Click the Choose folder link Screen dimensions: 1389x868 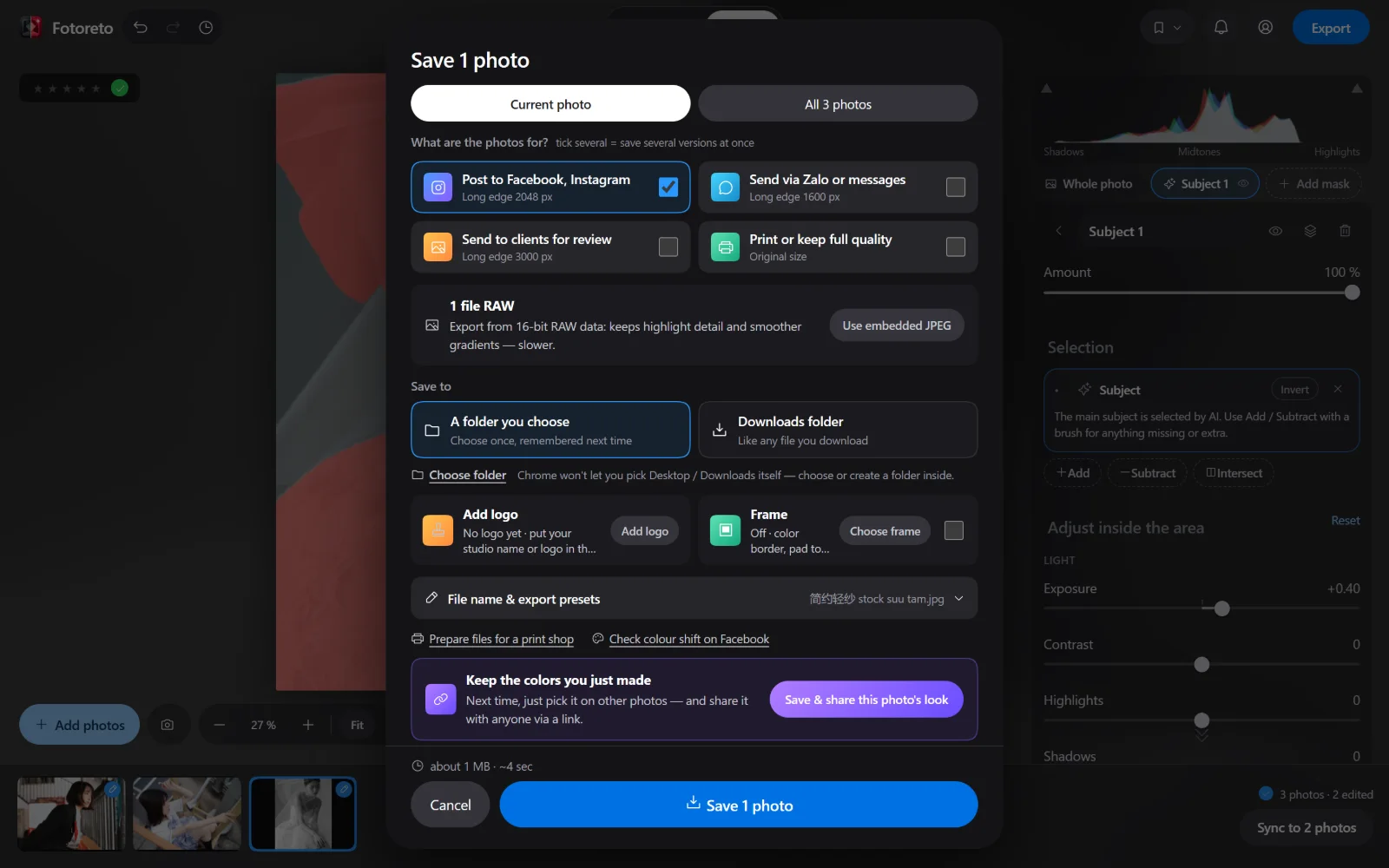click(x=467, y=475)
